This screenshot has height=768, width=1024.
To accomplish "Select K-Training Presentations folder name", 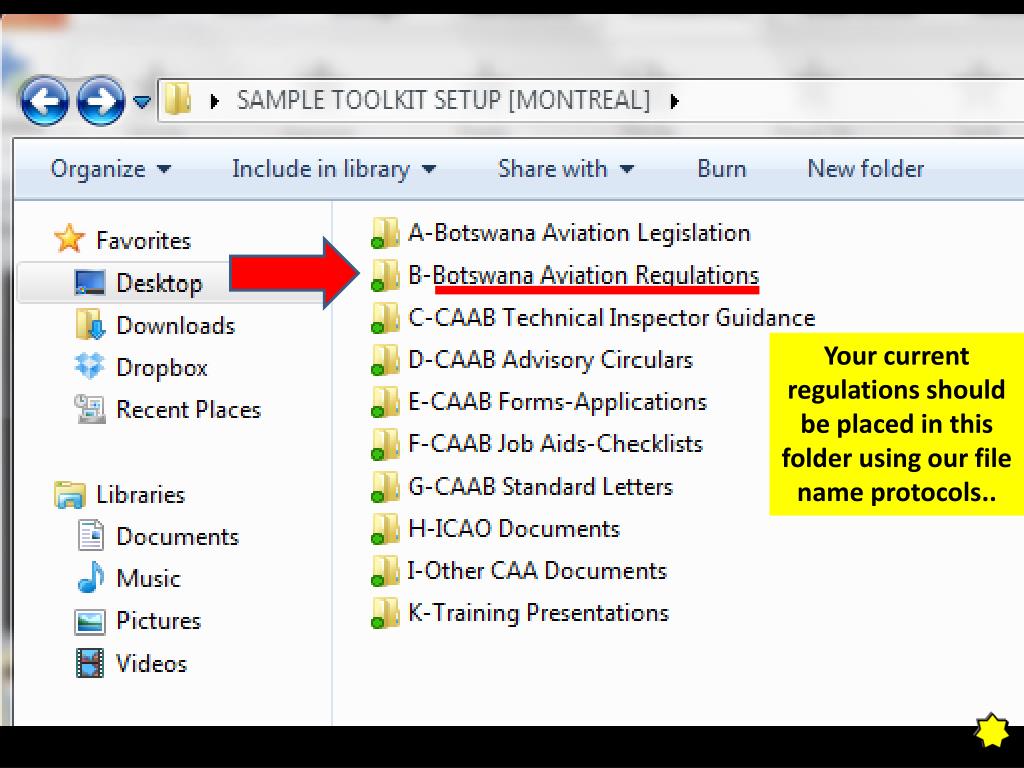I will click(539, 613).
